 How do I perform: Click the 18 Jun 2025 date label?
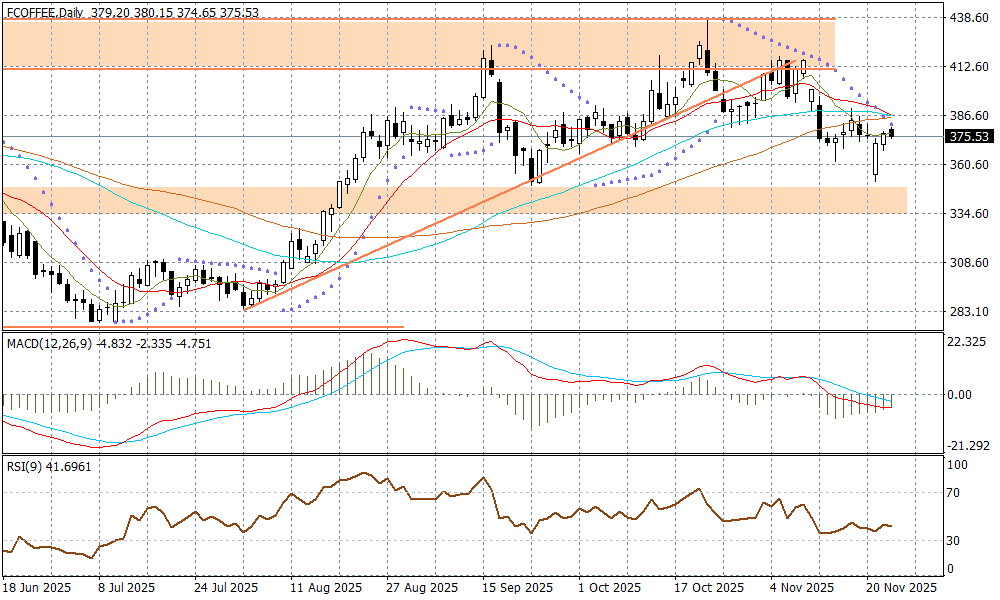pos(38,588)
